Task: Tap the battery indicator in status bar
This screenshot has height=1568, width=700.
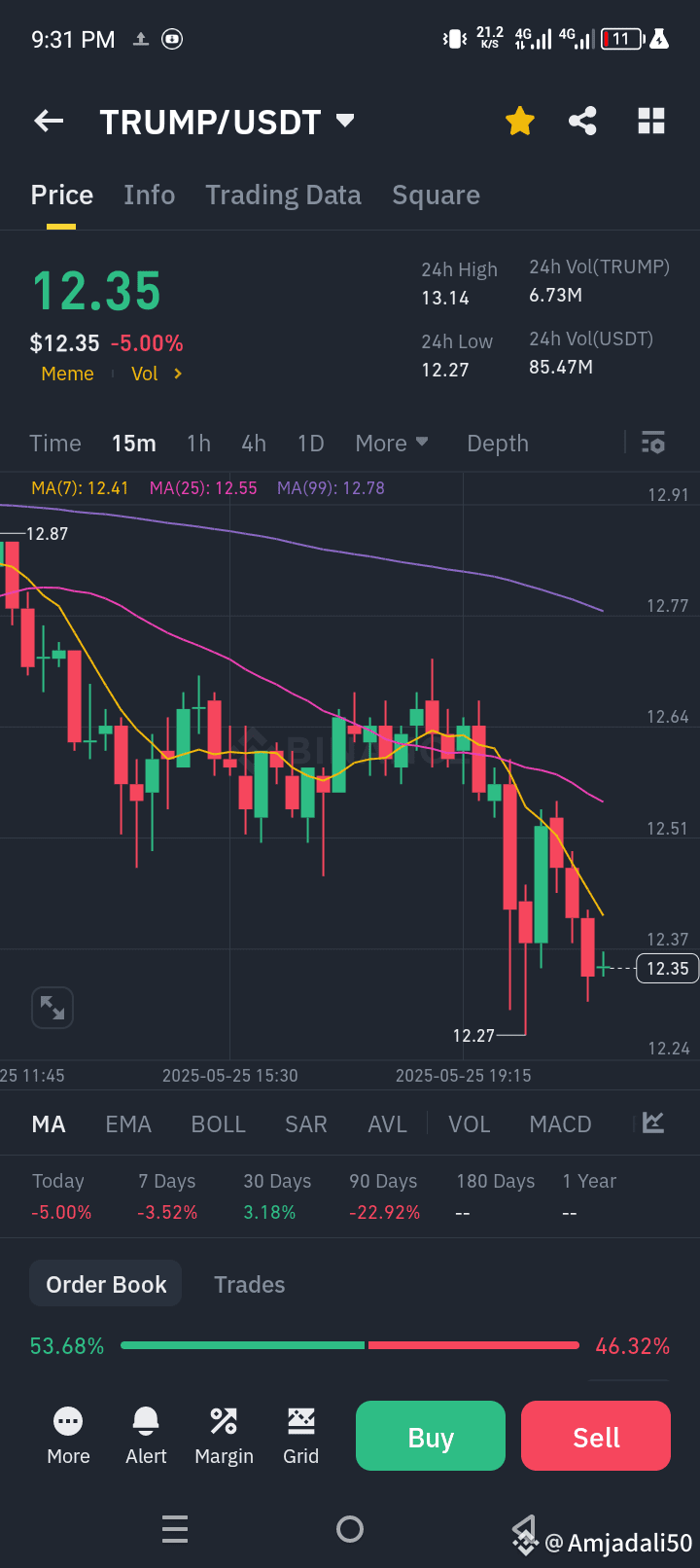Action: (x=623, y=39)
